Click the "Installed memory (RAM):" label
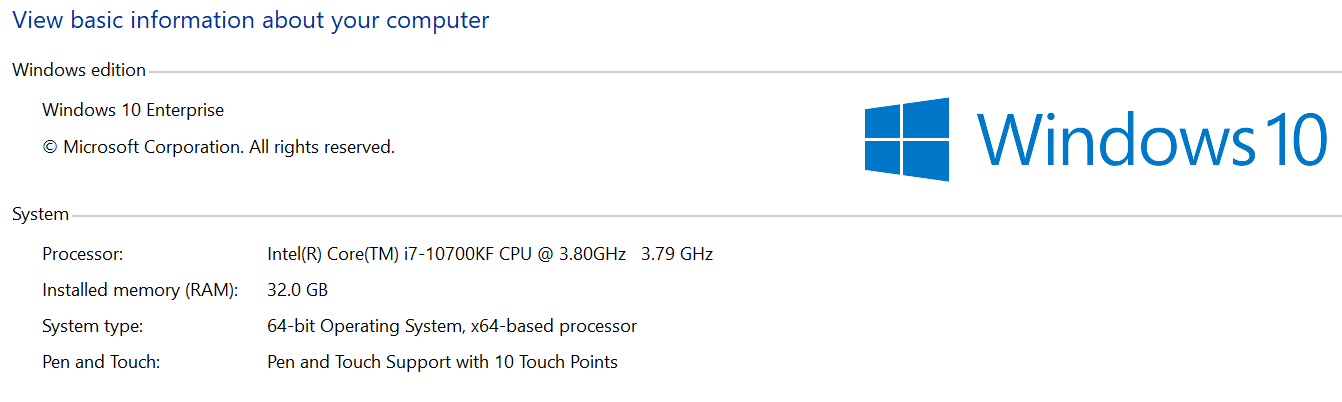This screenshot has width=1342, height=402. 140,290
